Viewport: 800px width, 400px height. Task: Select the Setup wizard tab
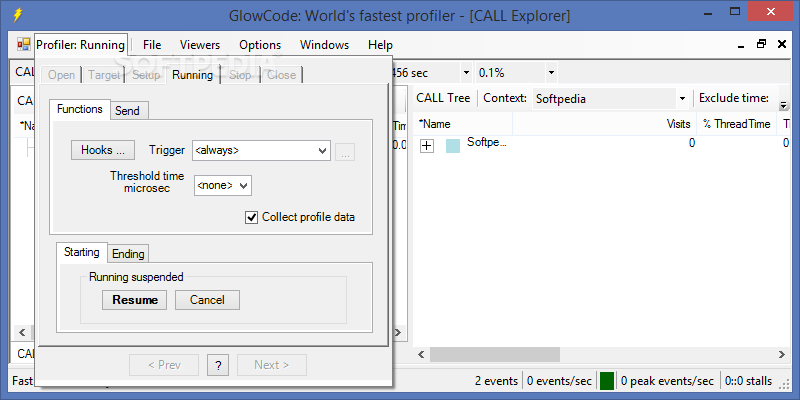[146, 75]
